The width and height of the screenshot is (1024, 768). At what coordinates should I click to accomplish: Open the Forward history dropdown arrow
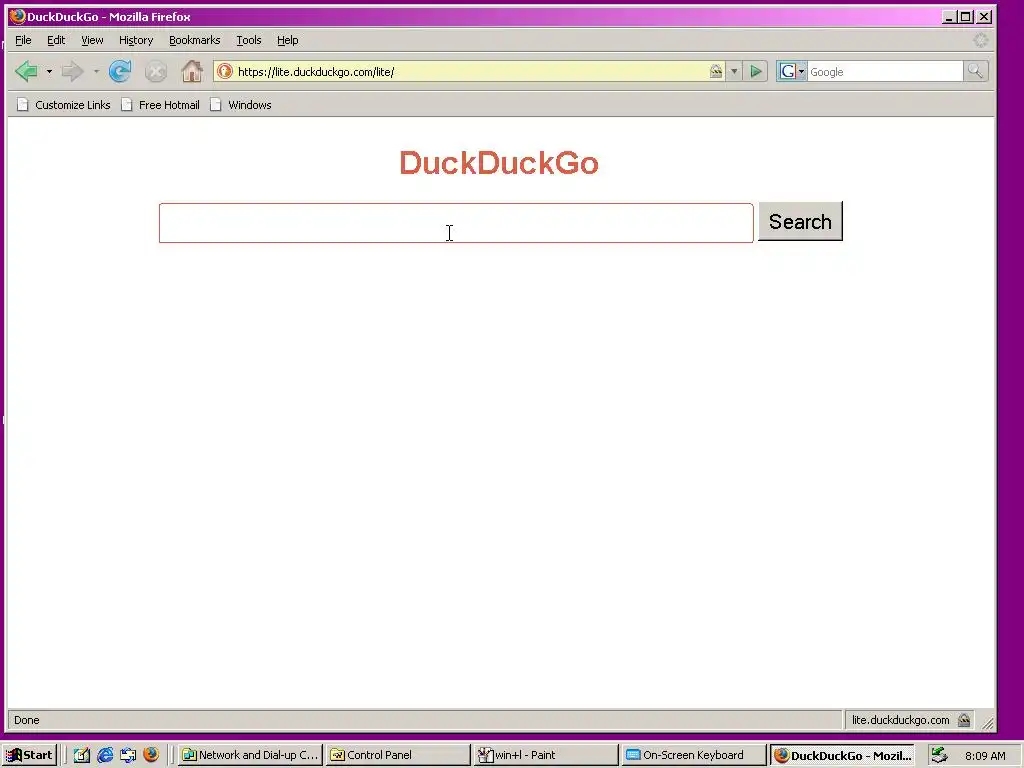tap(96, 71)
